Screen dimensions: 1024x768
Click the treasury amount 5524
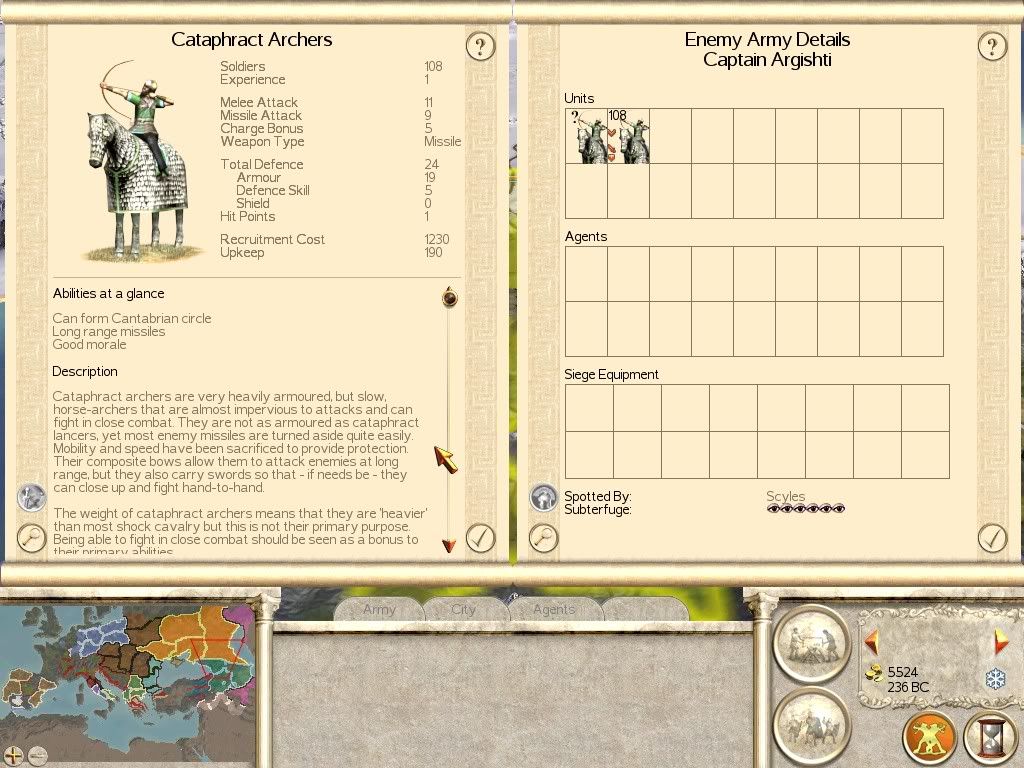click(903, 672)
